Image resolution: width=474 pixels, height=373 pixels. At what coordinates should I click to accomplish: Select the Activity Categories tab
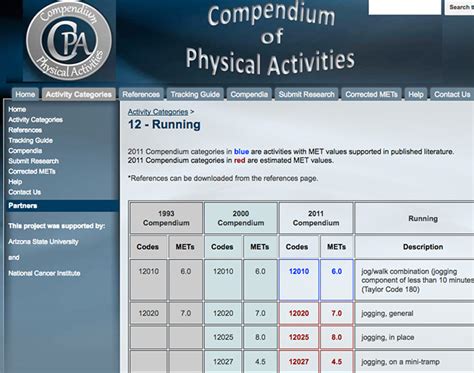coord(79,94)
